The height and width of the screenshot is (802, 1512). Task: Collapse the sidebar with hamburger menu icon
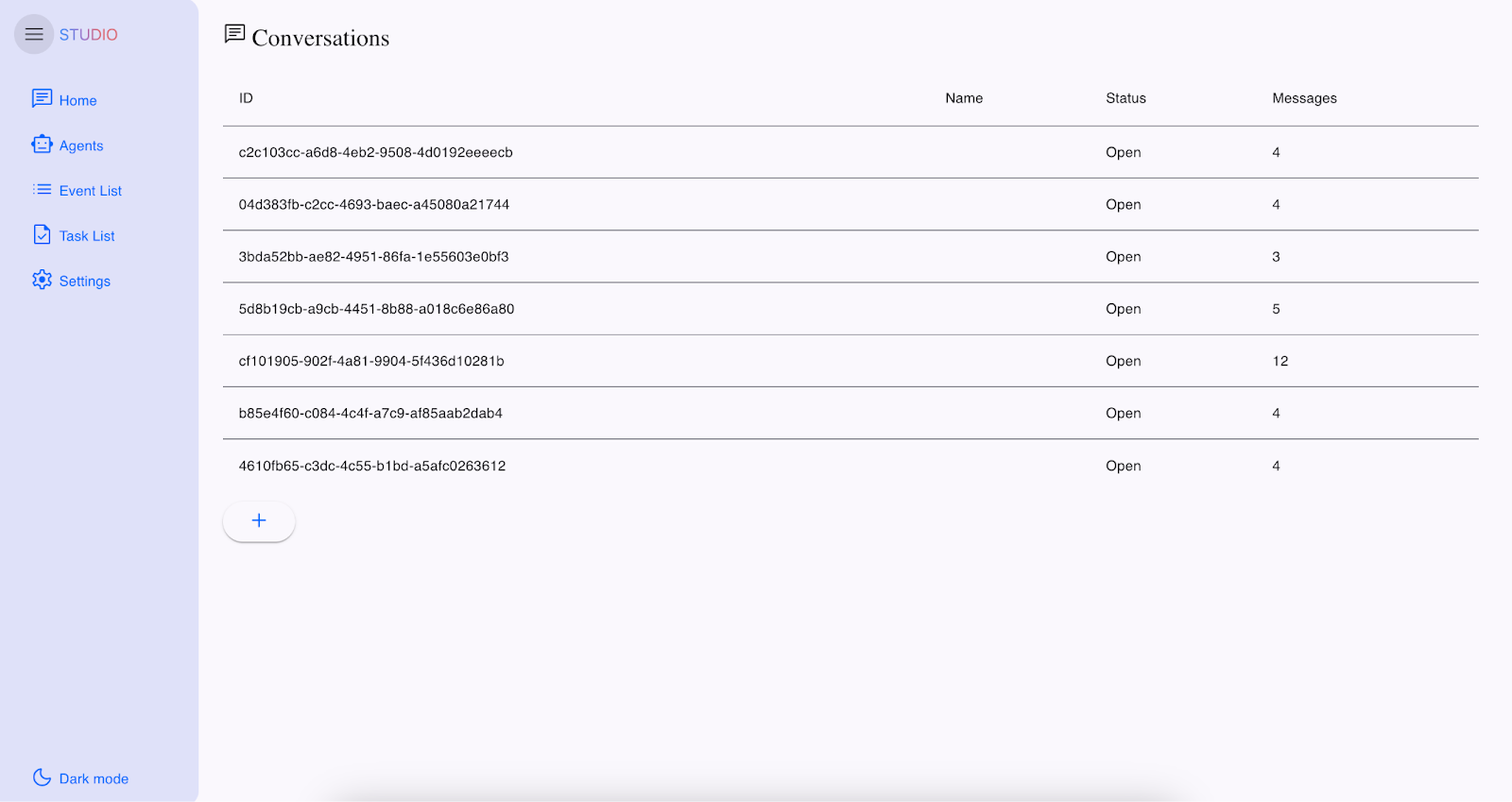34,35
